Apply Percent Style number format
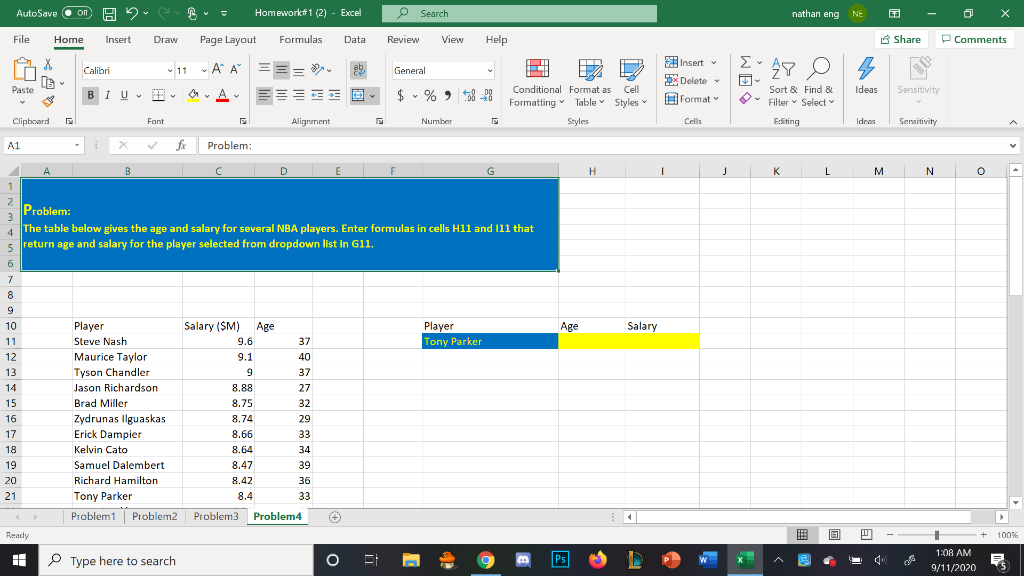Image resolution: width=1024 pixels, height=576 pixels. pos(430,94)
